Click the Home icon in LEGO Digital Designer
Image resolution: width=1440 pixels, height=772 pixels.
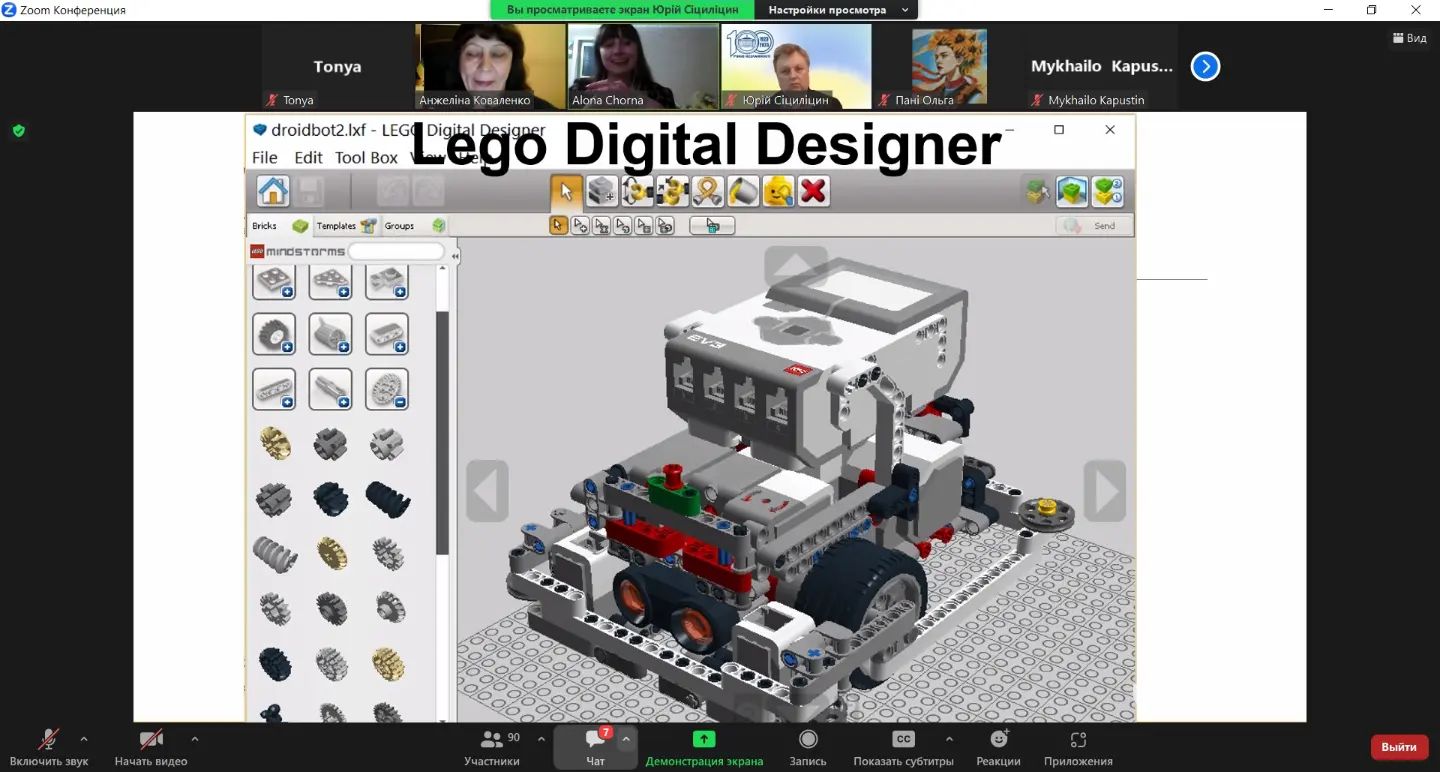coord(273,191)
